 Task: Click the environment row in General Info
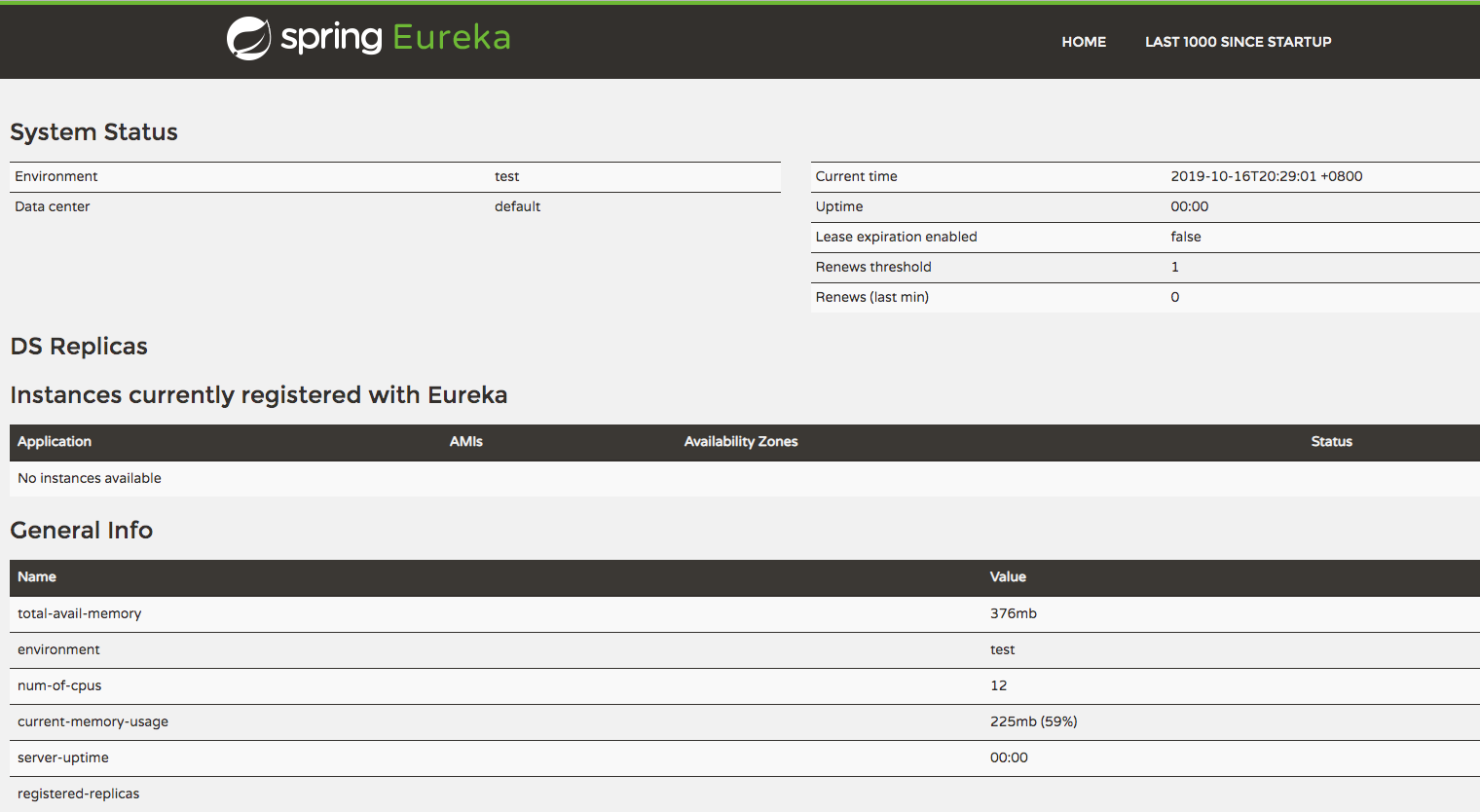point(745,649)
